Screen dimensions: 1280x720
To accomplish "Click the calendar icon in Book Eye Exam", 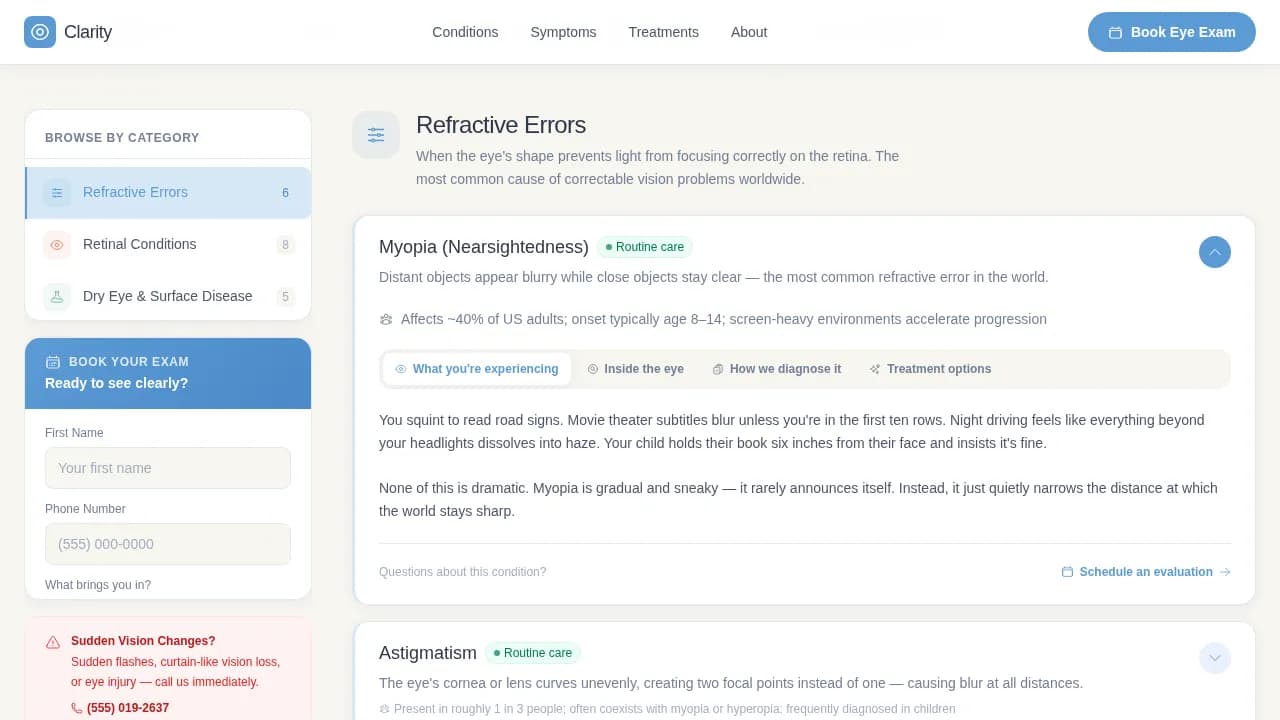I will pyautogui.click(x=1115, y=32).
